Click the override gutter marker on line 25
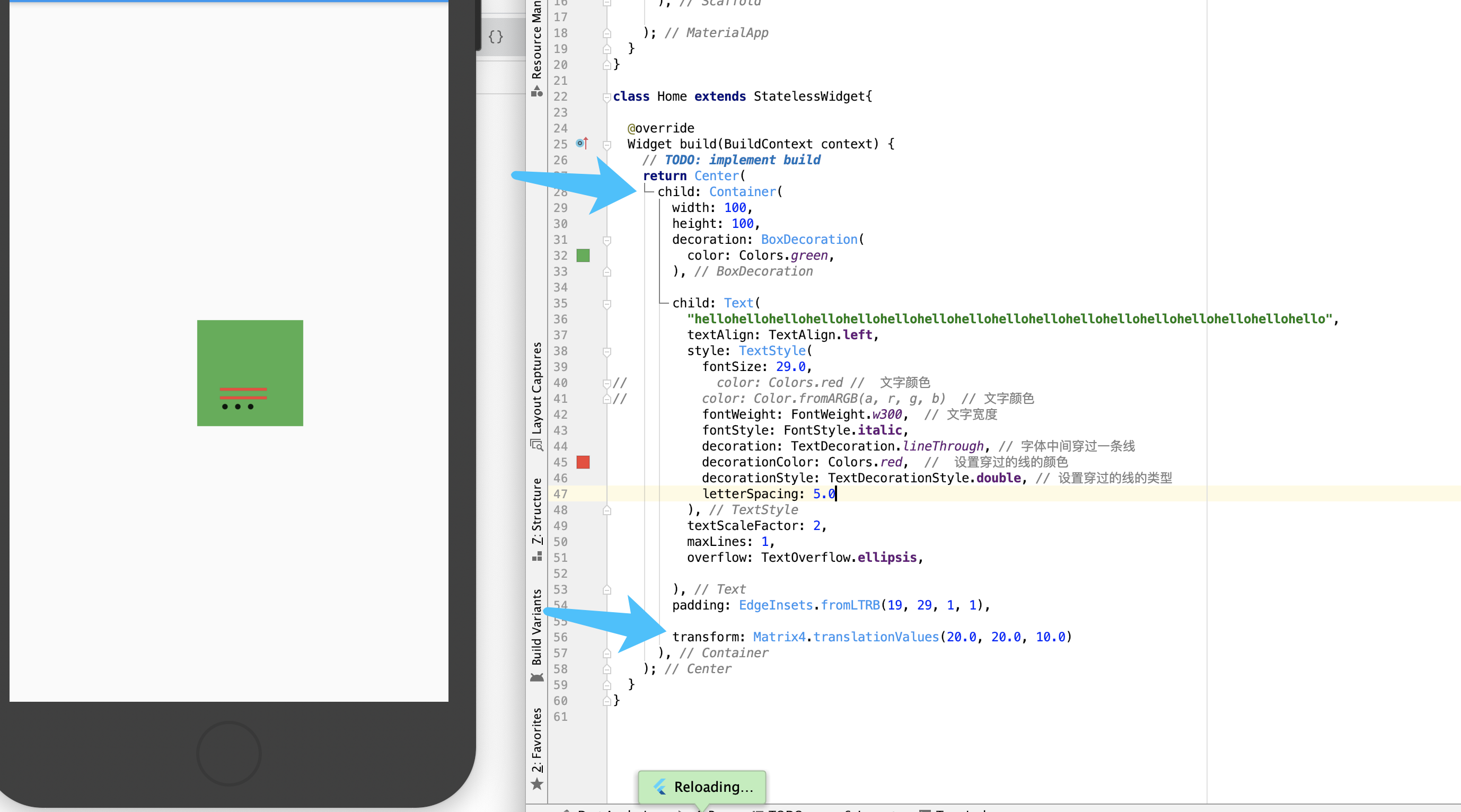 582,144
